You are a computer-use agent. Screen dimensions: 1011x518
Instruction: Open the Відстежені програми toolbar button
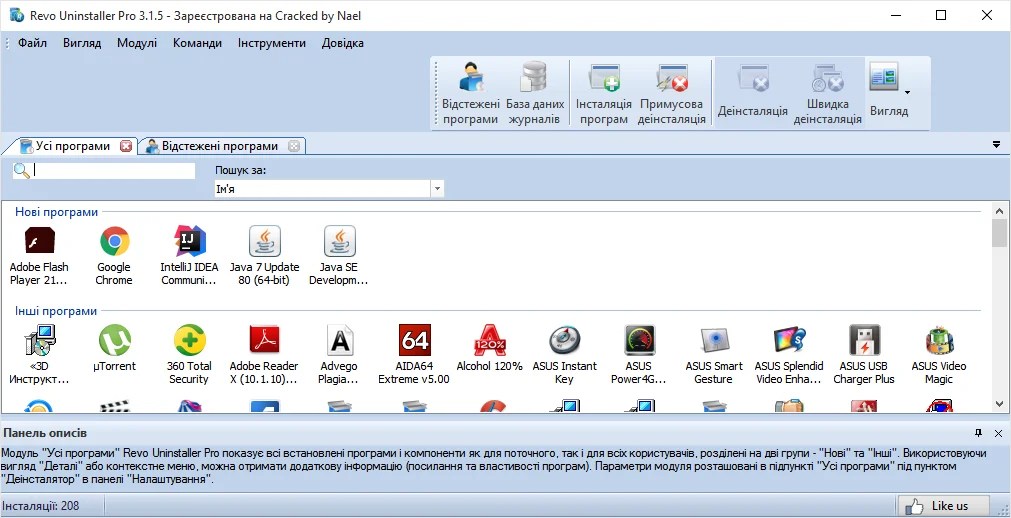[471, 94]
